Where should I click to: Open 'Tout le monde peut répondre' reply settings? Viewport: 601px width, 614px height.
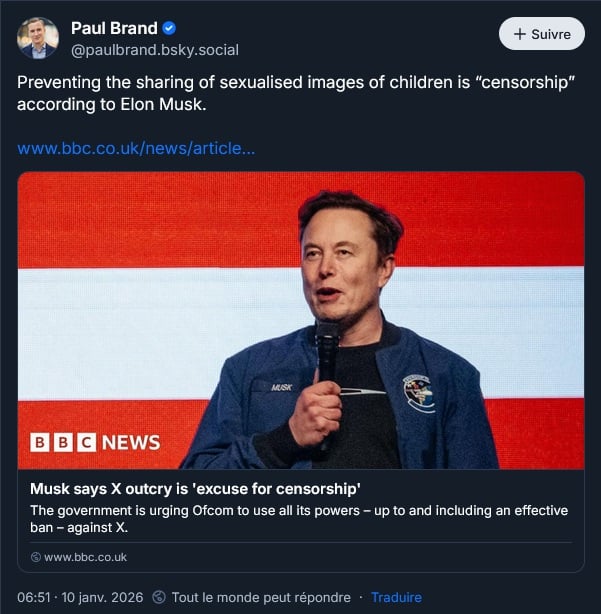point(260,597)
